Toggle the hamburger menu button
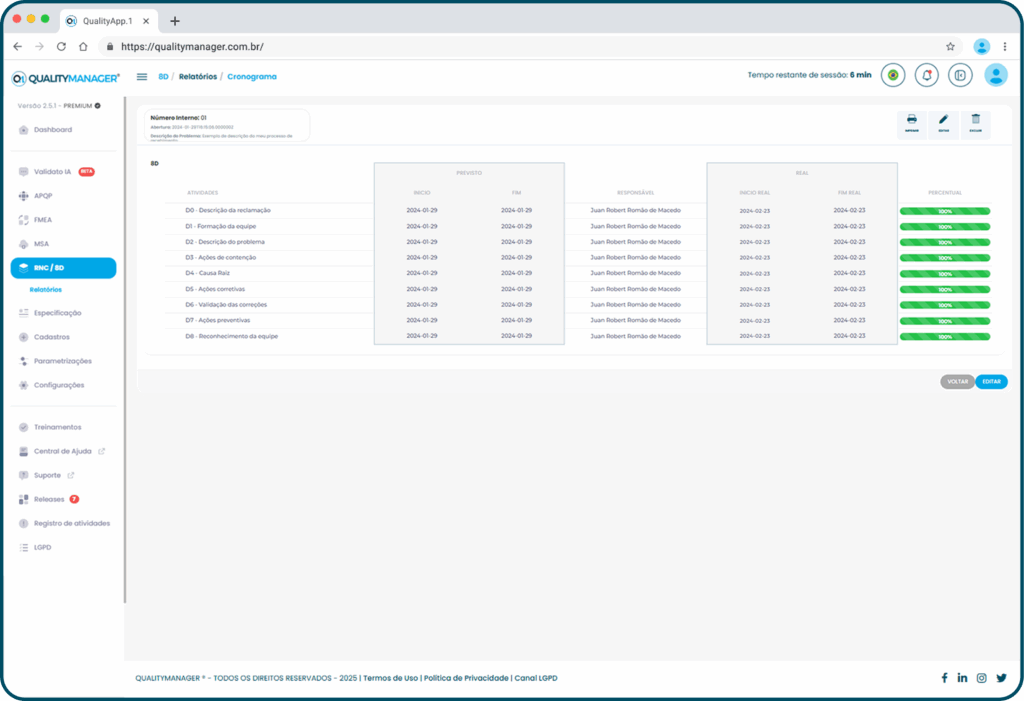Screen dimensions: 1024x701 pyautogui.click(x=141, y=76)
